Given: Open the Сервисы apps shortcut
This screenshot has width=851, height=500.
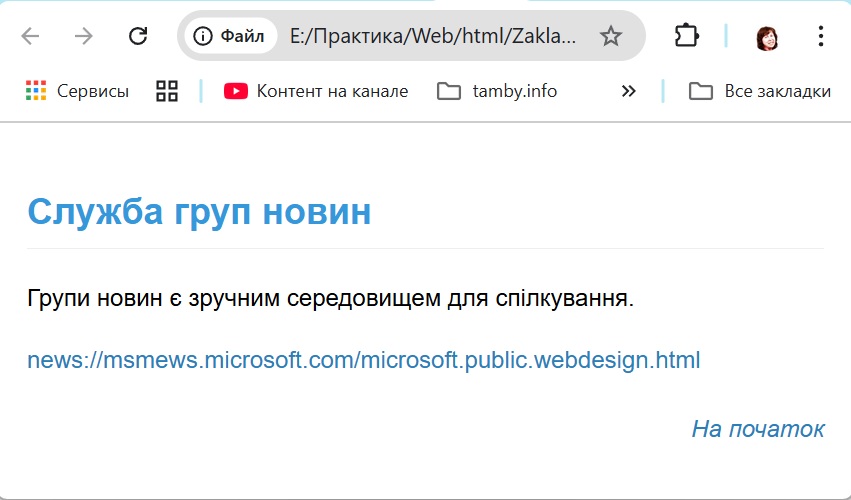Looking at the screenshot, I should pyautogui.click(x=78, y=91).
